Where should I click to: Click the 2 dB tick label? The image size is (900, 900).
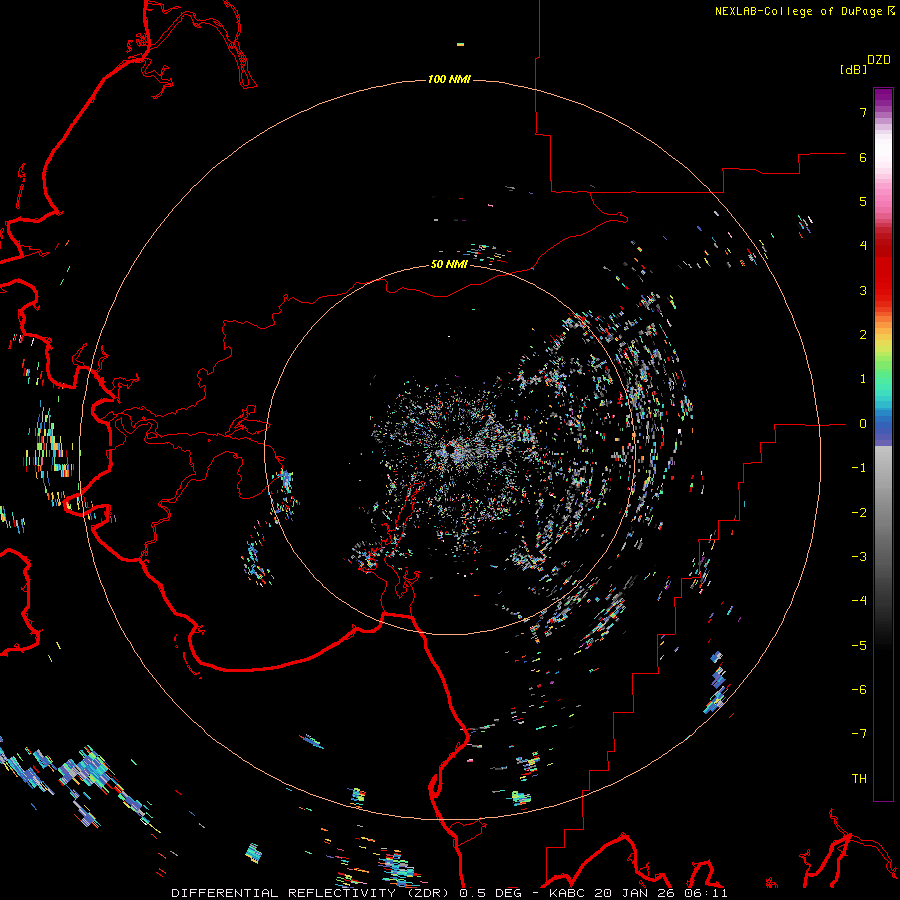(863, 335)
